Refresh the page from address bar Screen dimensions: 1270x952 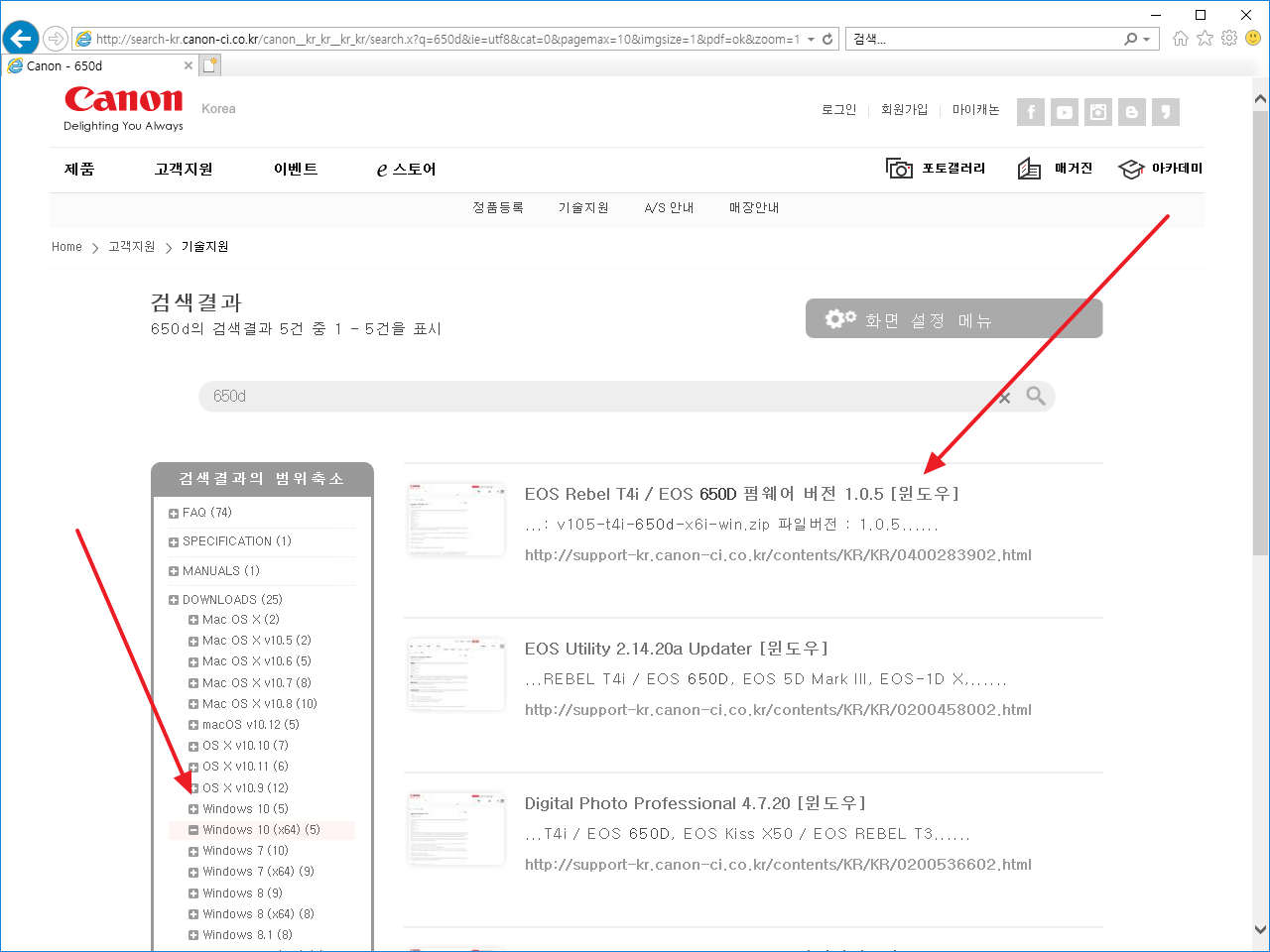coord(827,39)
